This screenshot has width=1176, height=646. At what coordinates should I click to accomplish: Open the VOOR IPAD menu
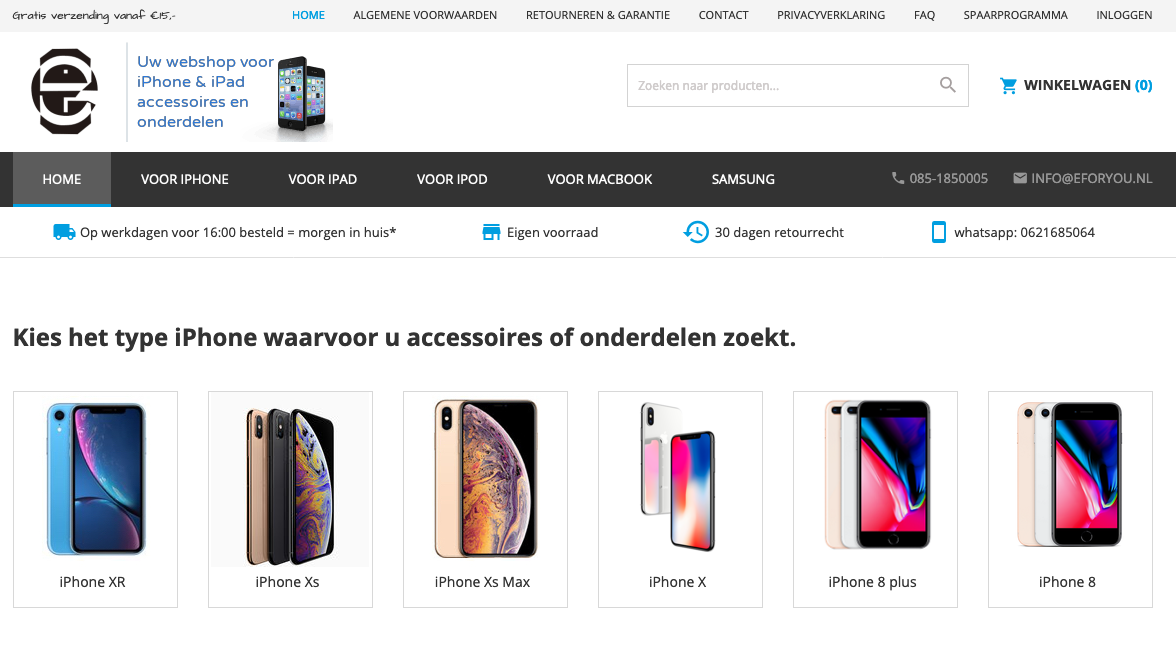click(x=322, y=179)
